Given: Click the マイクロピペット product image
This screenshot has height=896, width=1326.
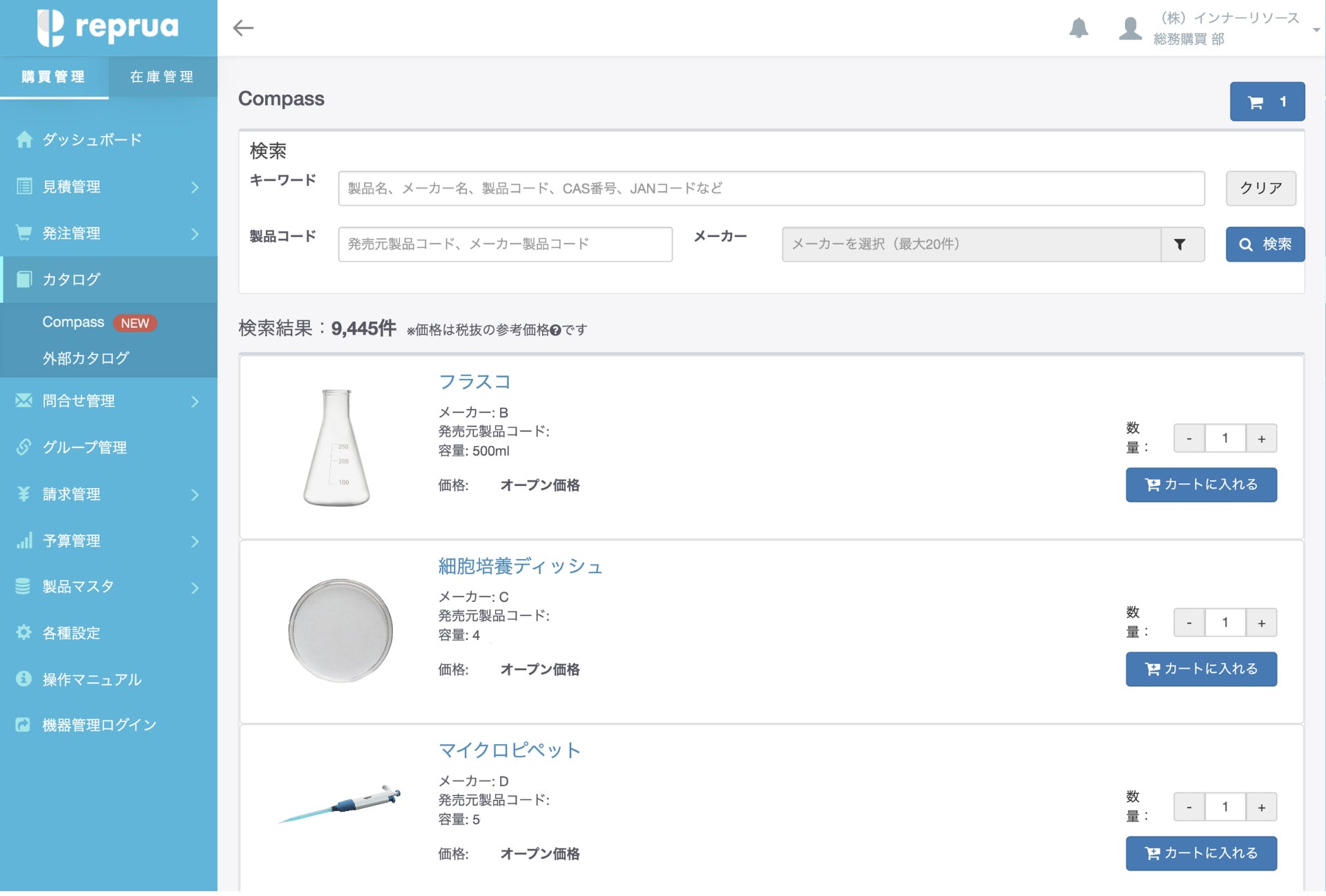Looking at the screenshot, I should tap(340, 804).
